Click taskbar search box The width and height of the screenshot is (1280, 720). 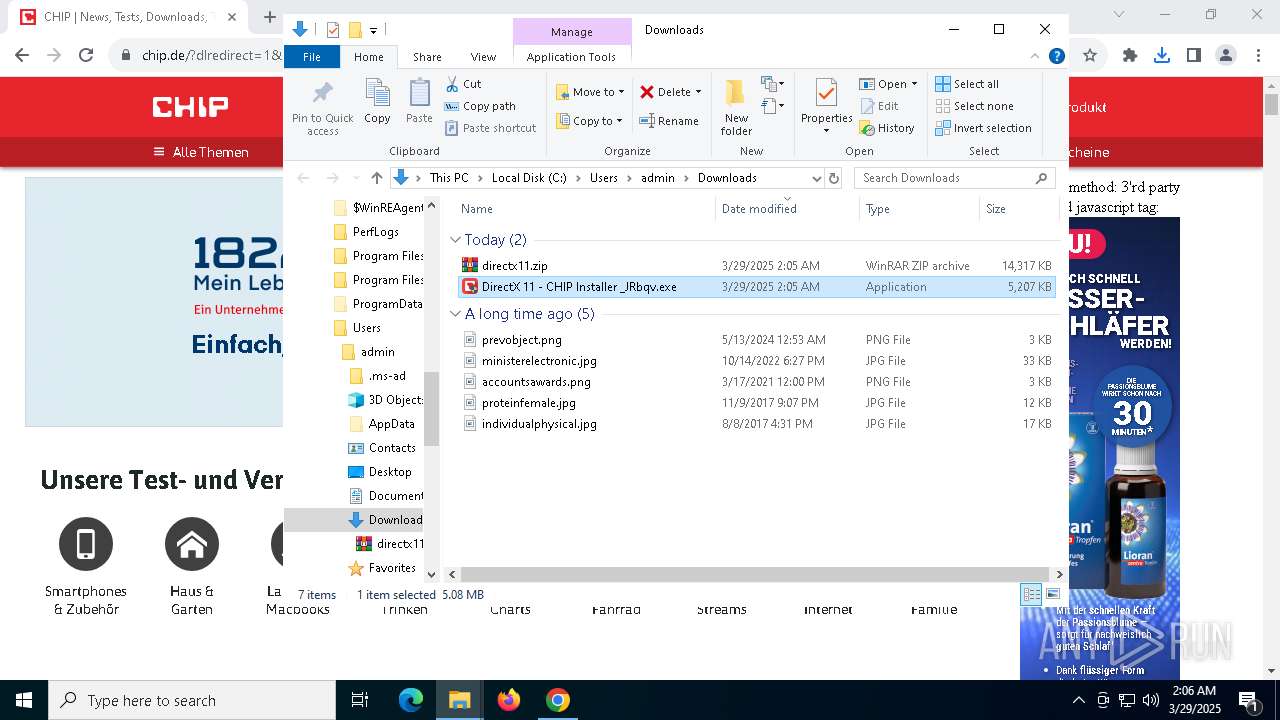click(x=192, y=700)
